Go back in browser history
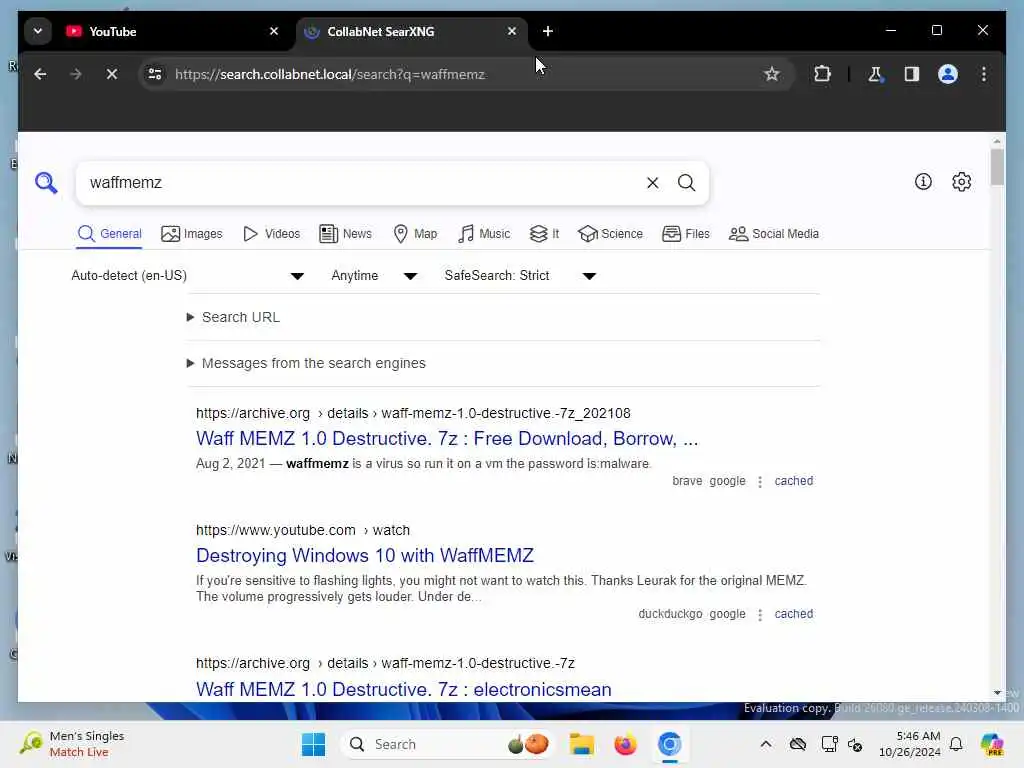Viewport: 1024px width, 768px height. click(x=40, y=74)
